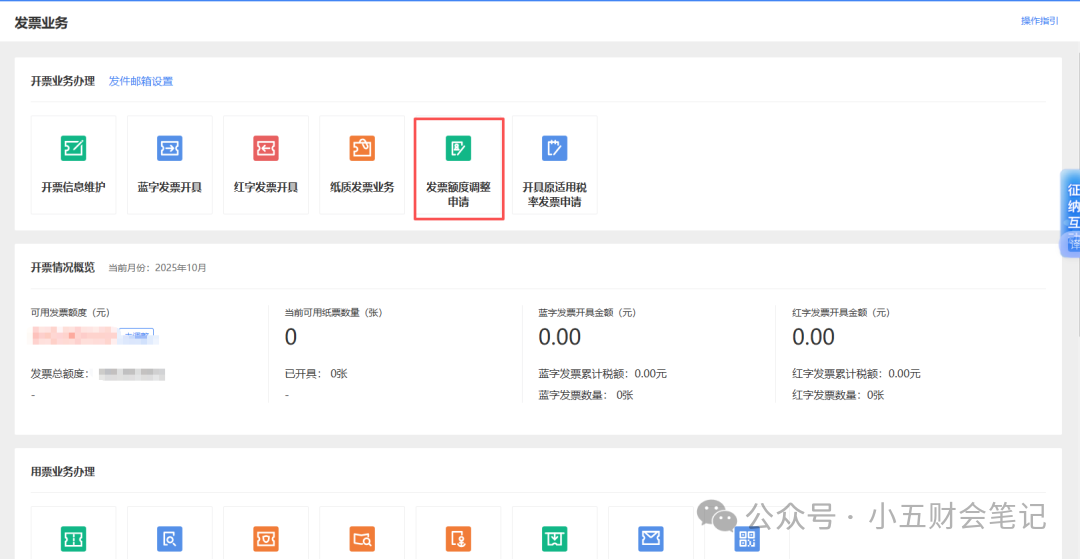Click the 发票总额度 label

click(x=61, y=375)
